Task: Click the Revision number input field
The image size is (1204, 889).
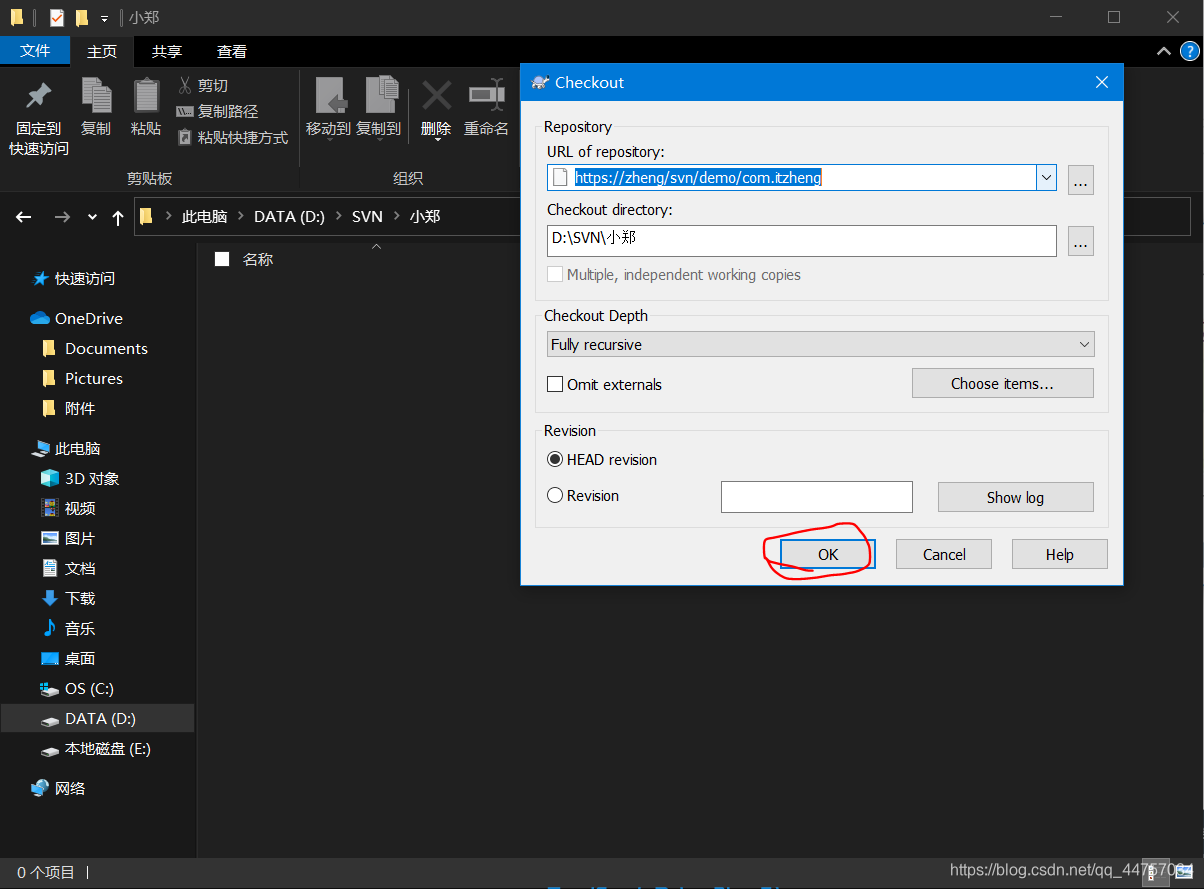Action: click(x=816, y=497)
